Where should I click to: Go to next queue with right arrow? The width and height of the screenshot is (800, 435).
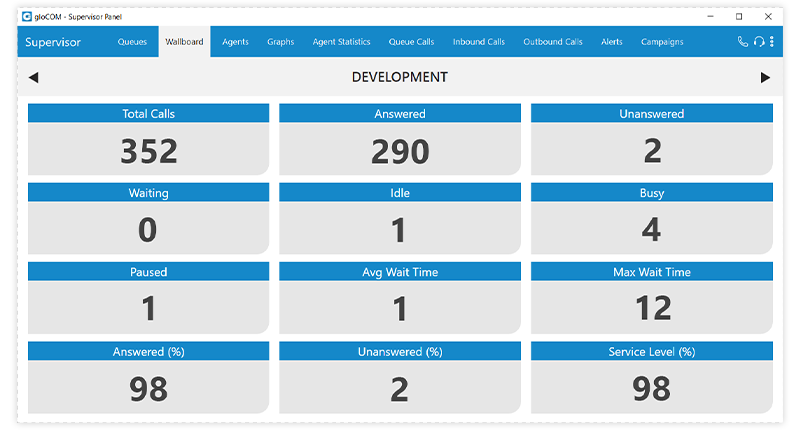click(x=766, y=78)
